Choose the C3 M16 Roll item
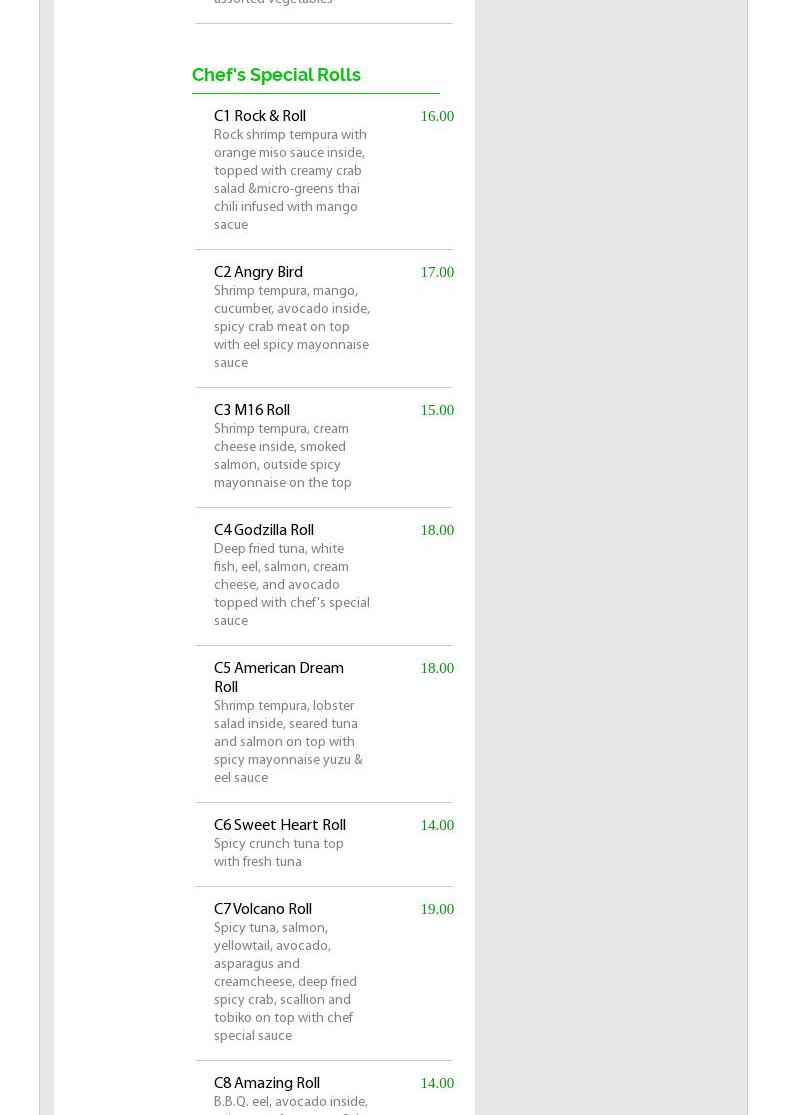 click(x=252, y=410)
